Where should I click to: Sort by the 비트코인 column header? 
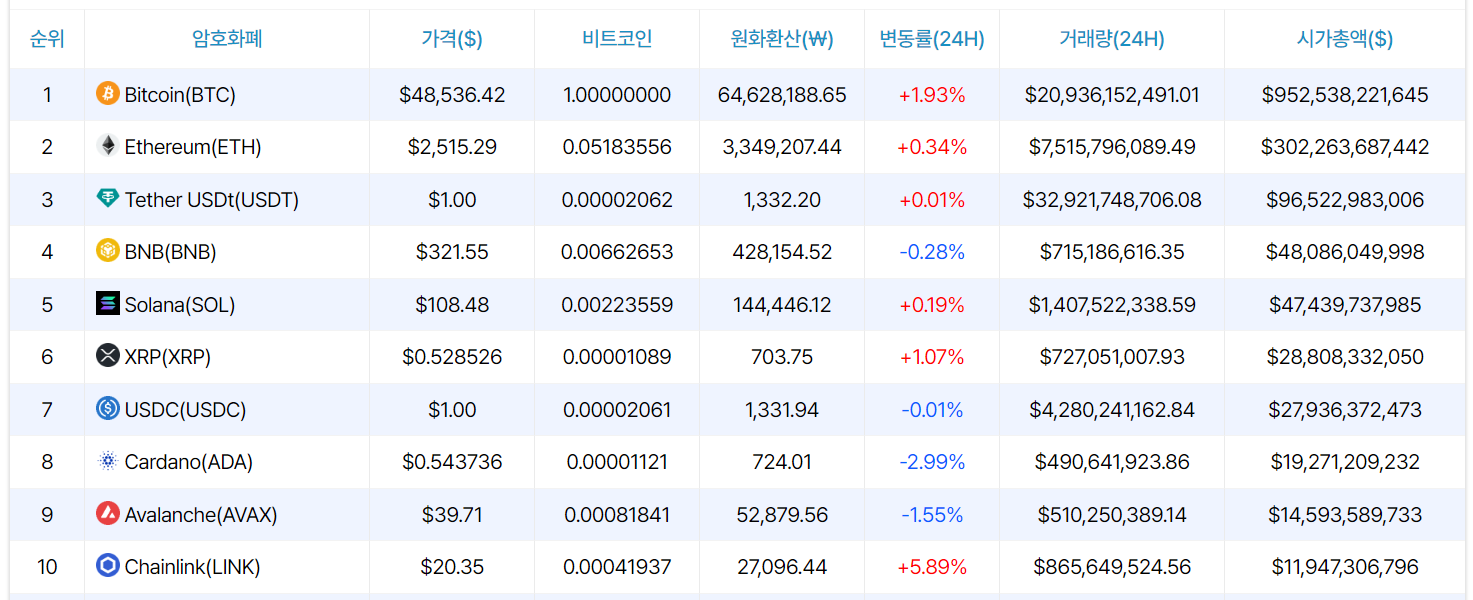(x=617, y=39)
